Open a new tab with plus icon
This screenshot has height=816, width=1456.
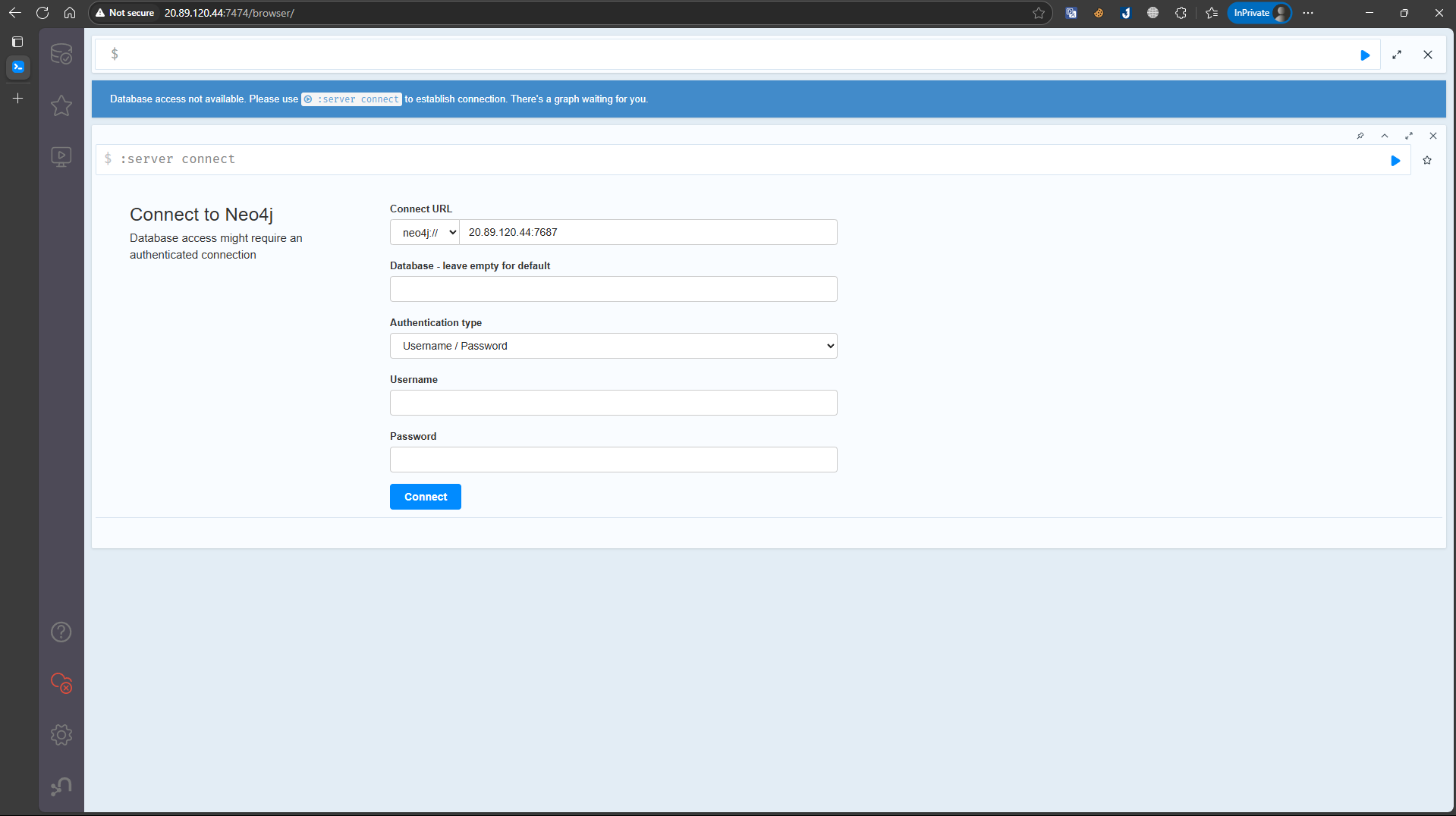pyautogui.click(x=18, y=99)
